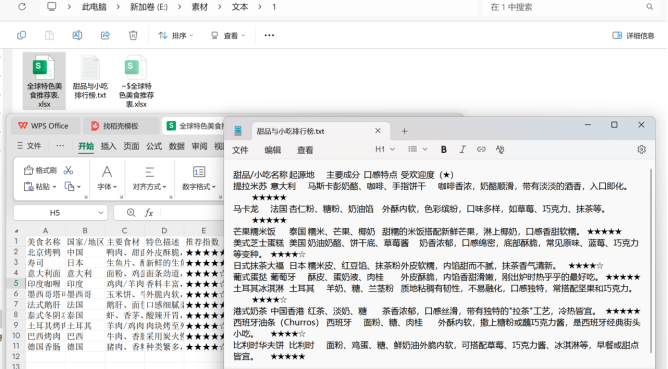Switch to 审阅 ribbon tab in WPS
The image size is (668, 369).
pos(199,146)
